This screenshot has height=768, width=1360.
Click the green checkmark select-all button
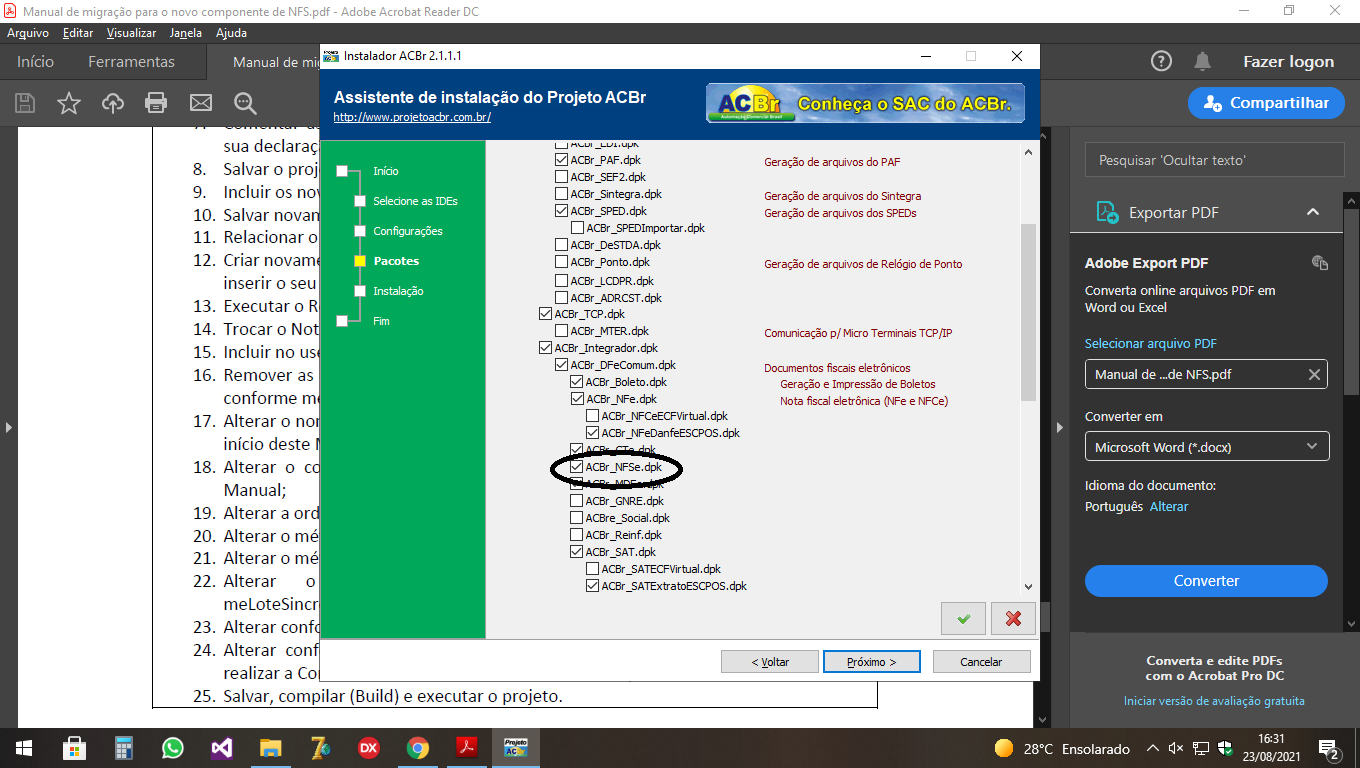coord(963,618)
